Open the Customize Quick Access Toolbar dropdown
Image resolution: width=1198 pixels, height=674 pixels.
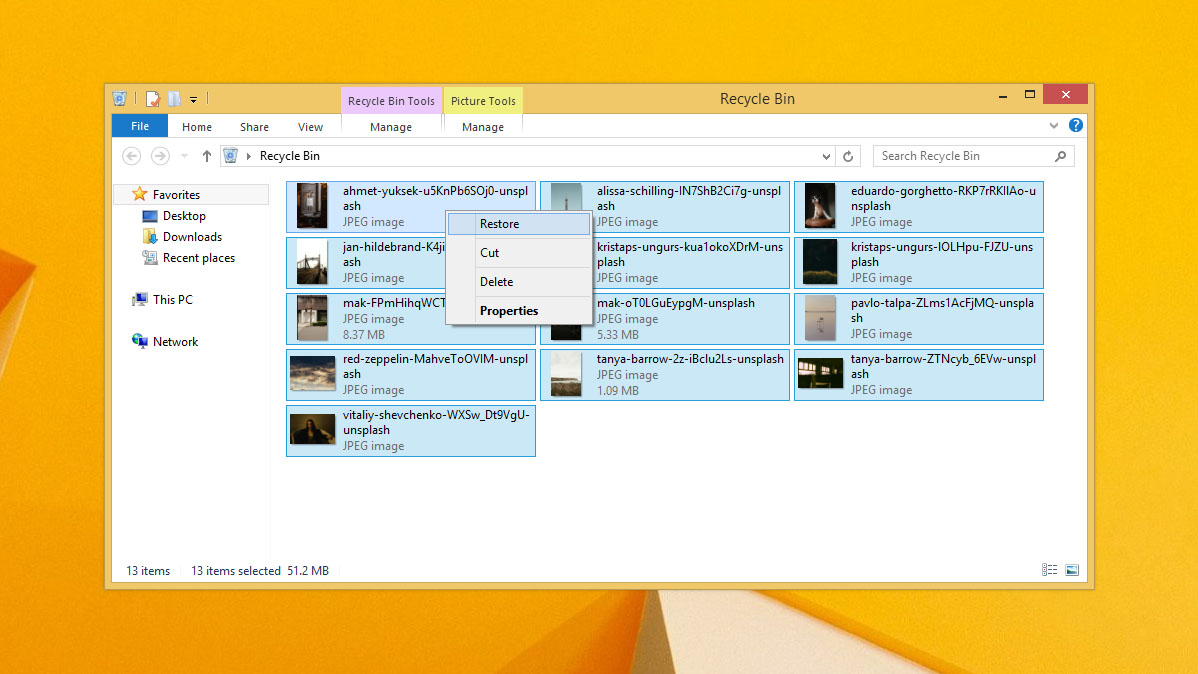pyautogui.click(x=194, y=98)
